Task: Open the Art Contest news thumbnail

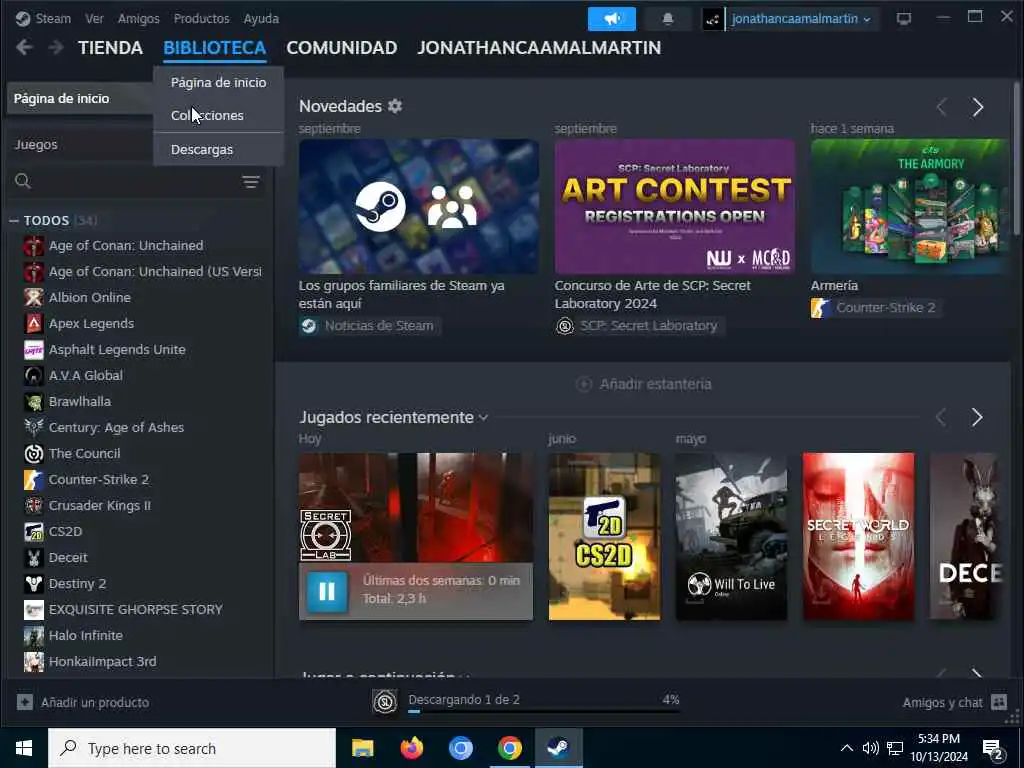Action: pyautogui.click(x=675, y=206)
